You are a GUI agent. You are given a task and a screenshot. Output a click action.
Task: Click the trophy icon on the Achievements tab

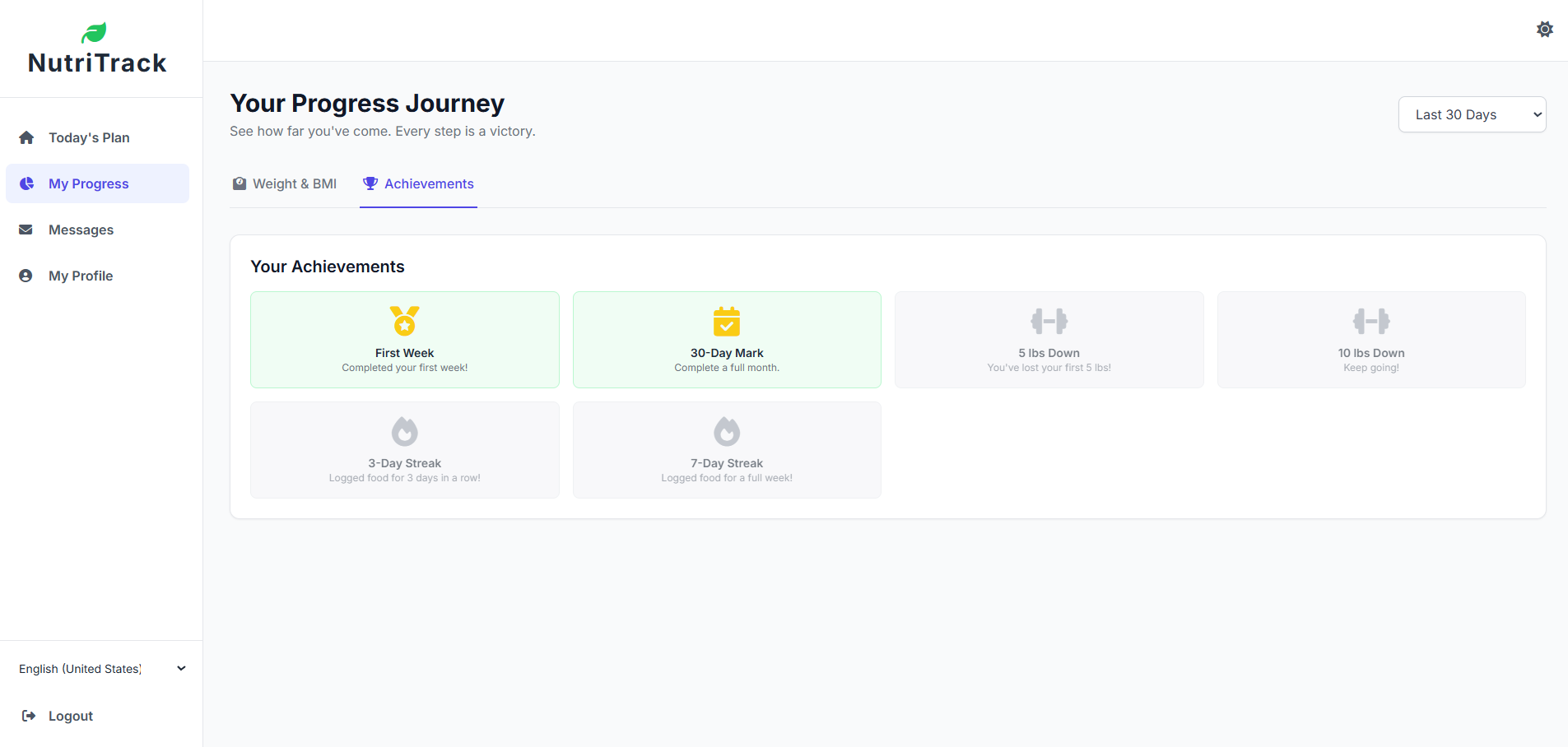click(x=369, y=183)
